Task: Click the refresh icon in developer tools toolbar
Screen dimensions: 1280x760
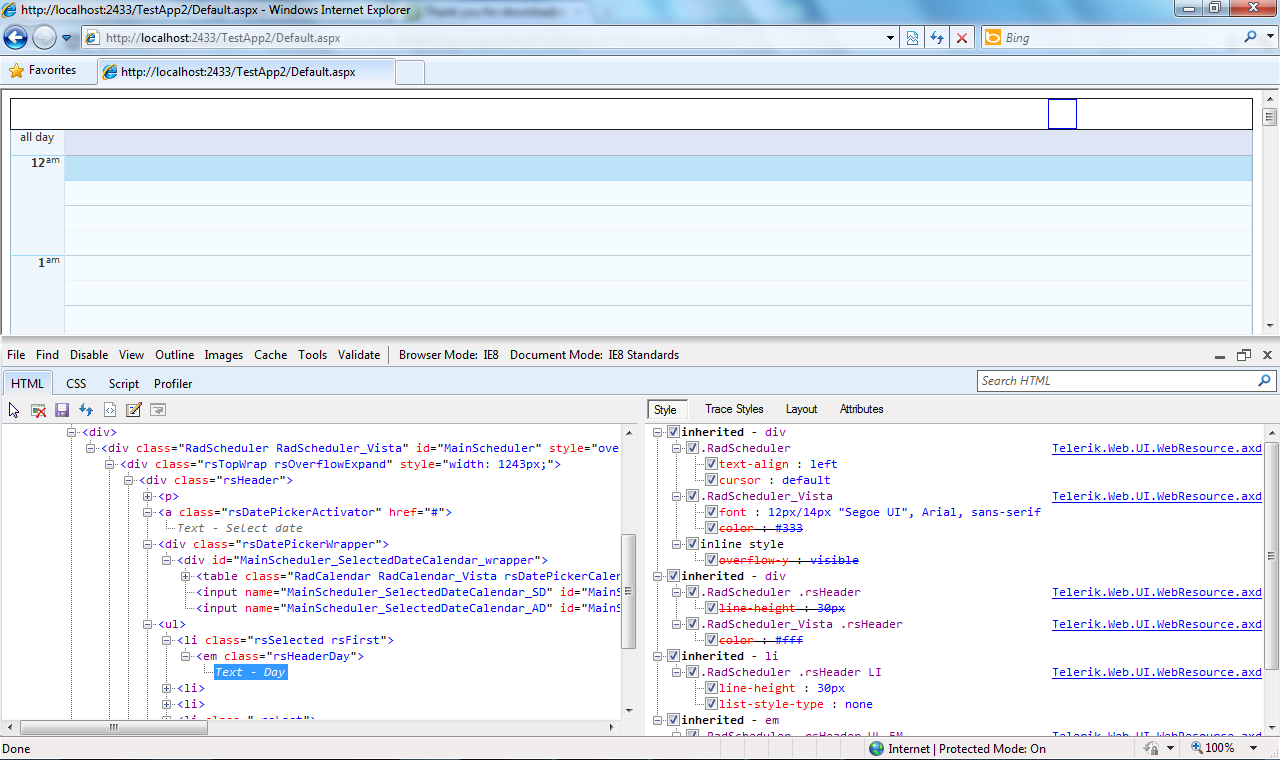Action: (86, 410)
